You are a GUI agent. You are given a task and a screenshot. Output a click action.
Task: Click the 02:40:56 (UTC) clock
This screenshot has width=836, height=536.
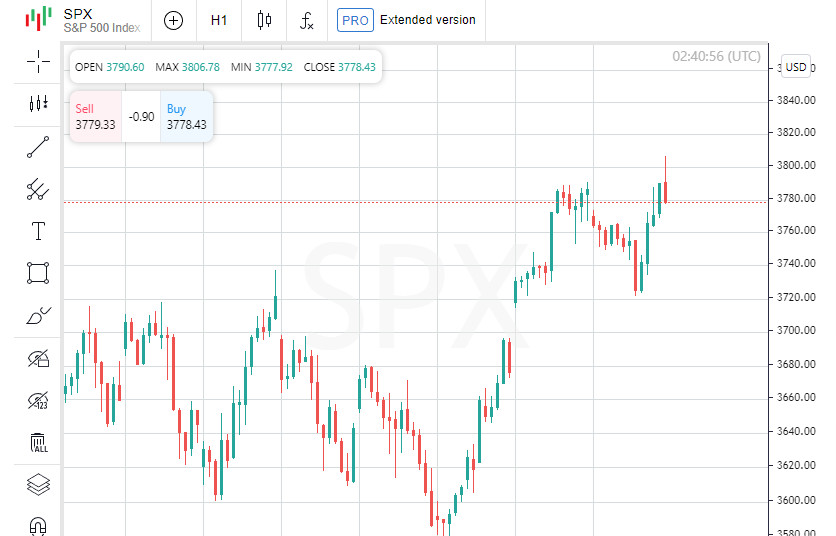click(716, 57)
